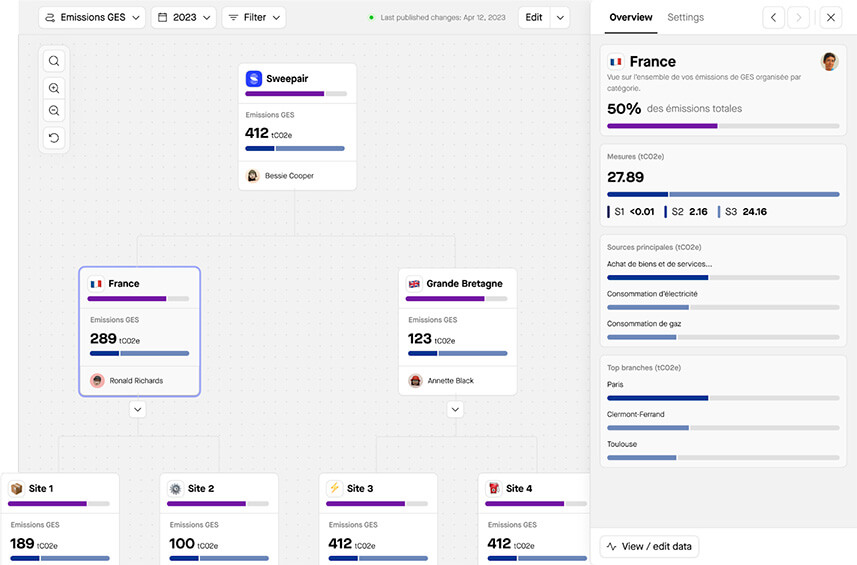Reset the canvas view with rotate icon
Screen dimensions: 857x565
click(54, 138)
